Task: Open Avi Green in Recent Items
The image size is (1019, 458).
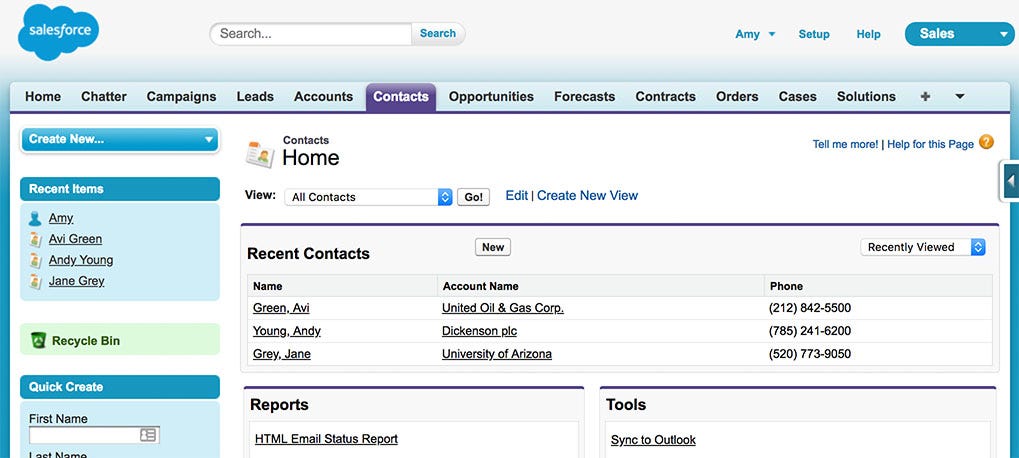Action: click(75, 239)
